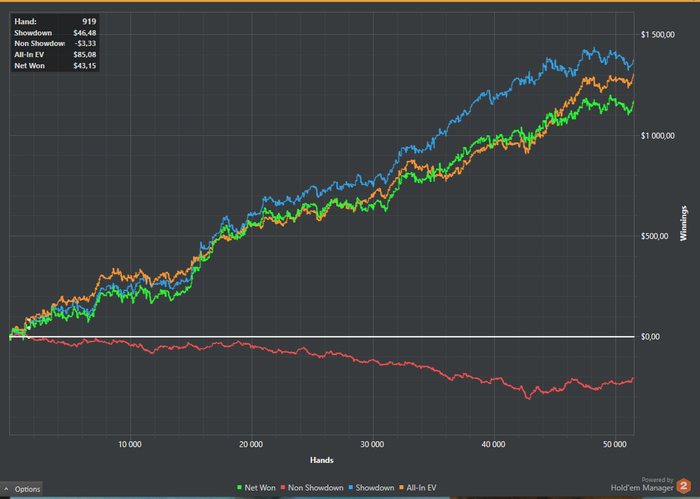Click the Powered by Hold'em Manager text
700x499 pixels.
click(x=642, y=484)
